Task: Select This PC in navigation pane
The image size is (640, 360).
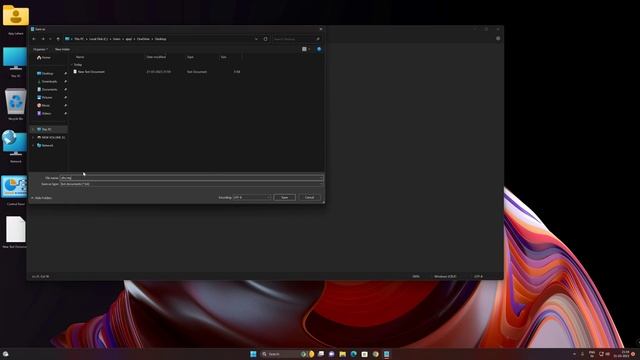Action: (x=44, y=129)
